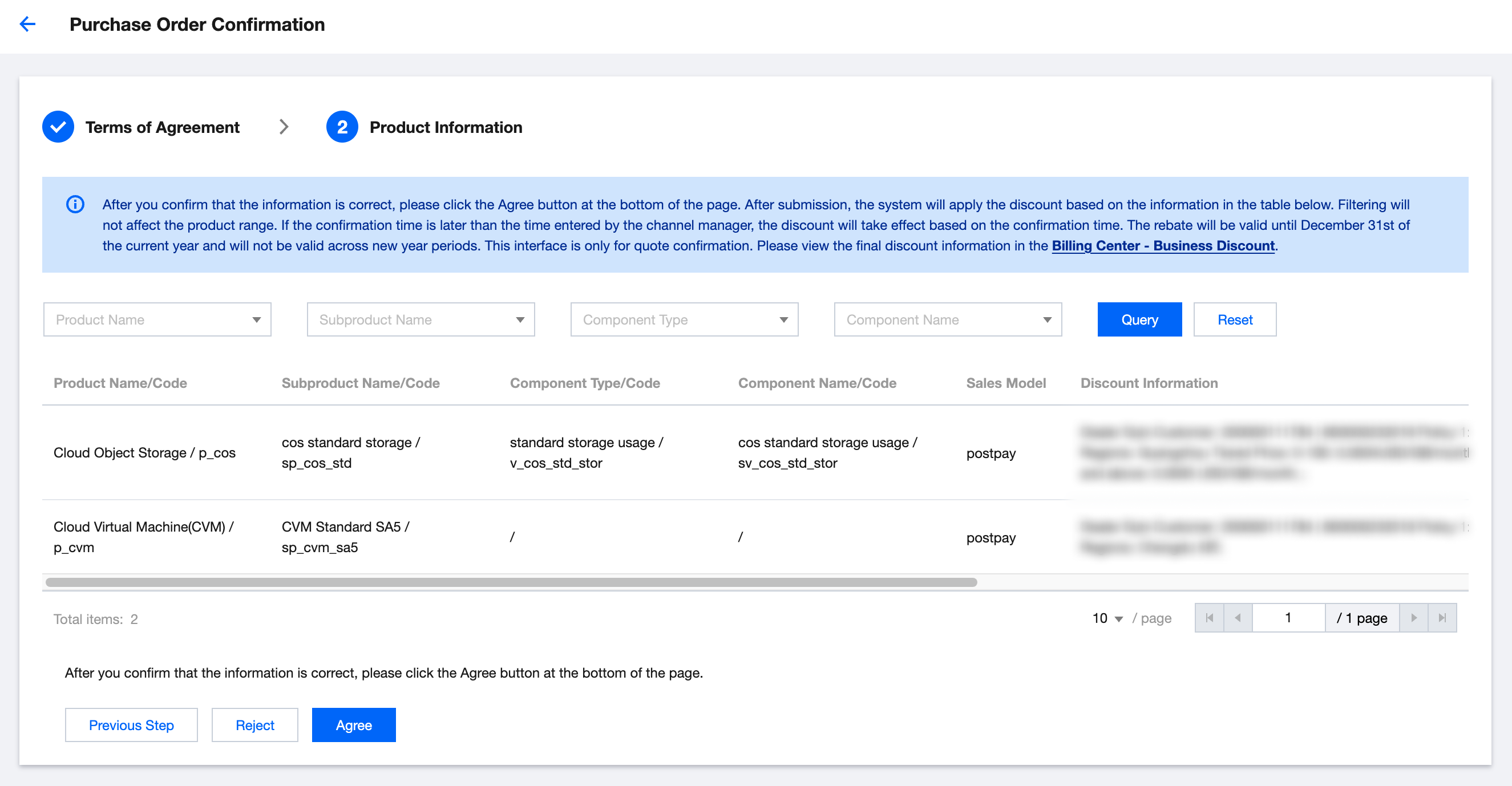Open the Component Type dropdown

click(684, 319)
